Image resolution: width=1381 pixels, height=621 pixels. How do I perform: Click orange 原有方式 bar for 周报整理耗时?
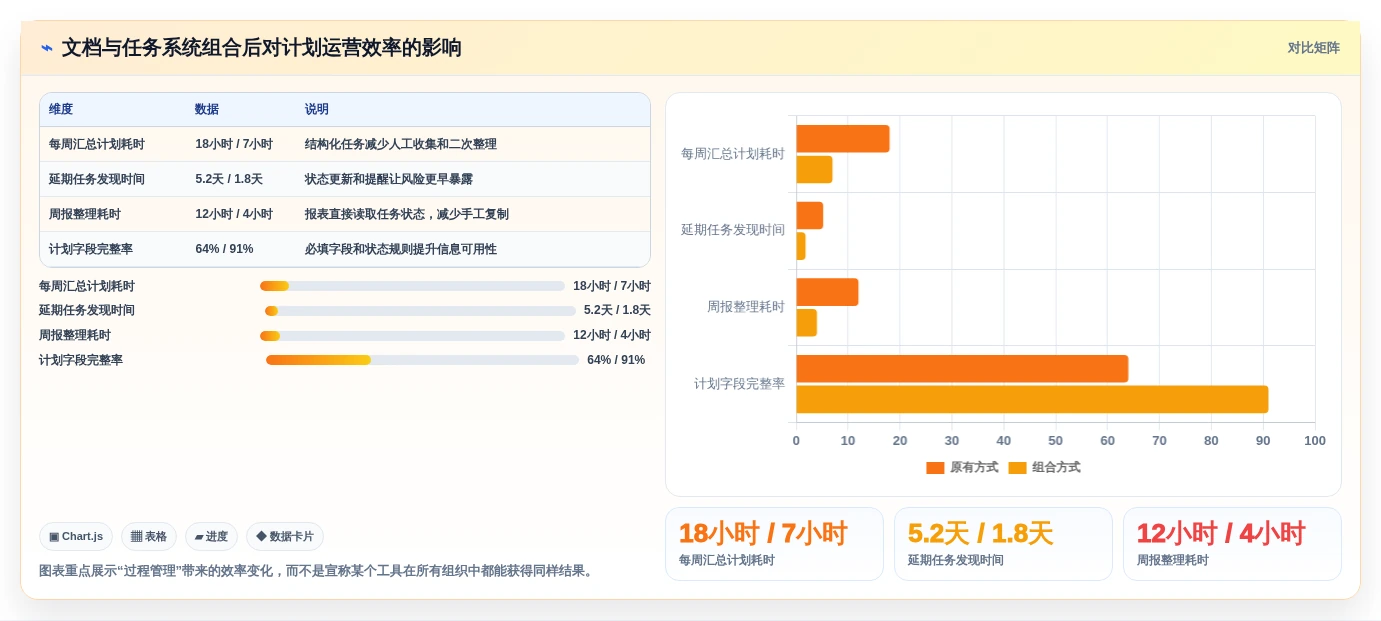point(827,292)
